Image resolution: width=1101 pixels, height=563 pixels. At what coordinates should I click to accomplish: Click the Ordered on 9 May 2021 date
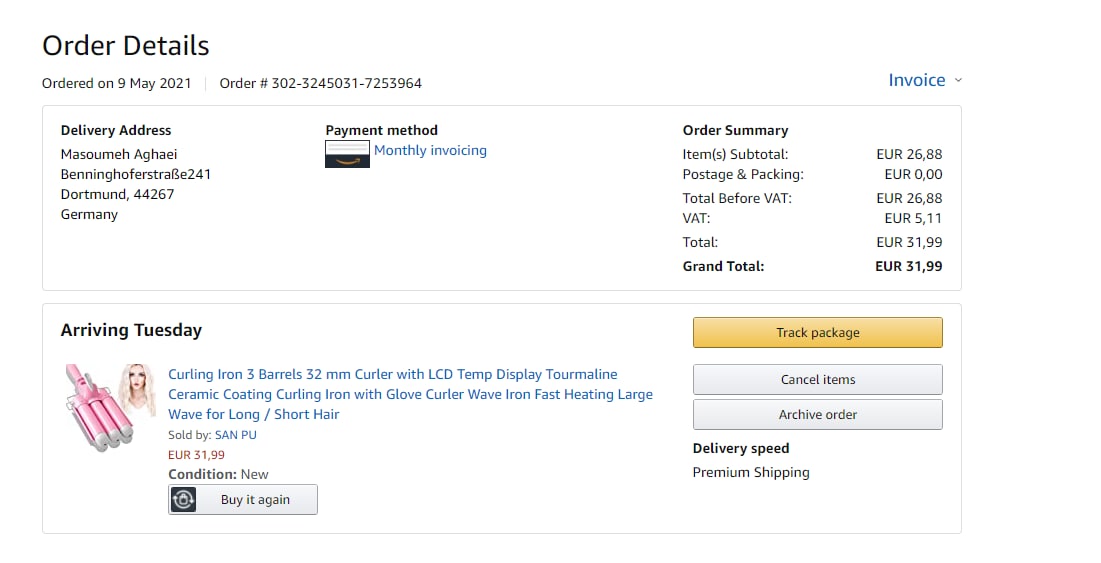pos(116,83)
